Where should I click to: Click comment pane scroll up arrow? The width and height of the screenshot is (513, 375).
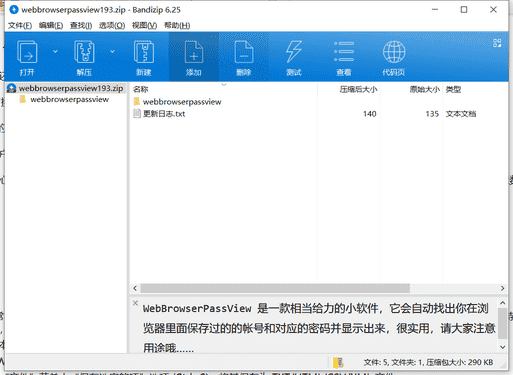(x=503, y=303)
